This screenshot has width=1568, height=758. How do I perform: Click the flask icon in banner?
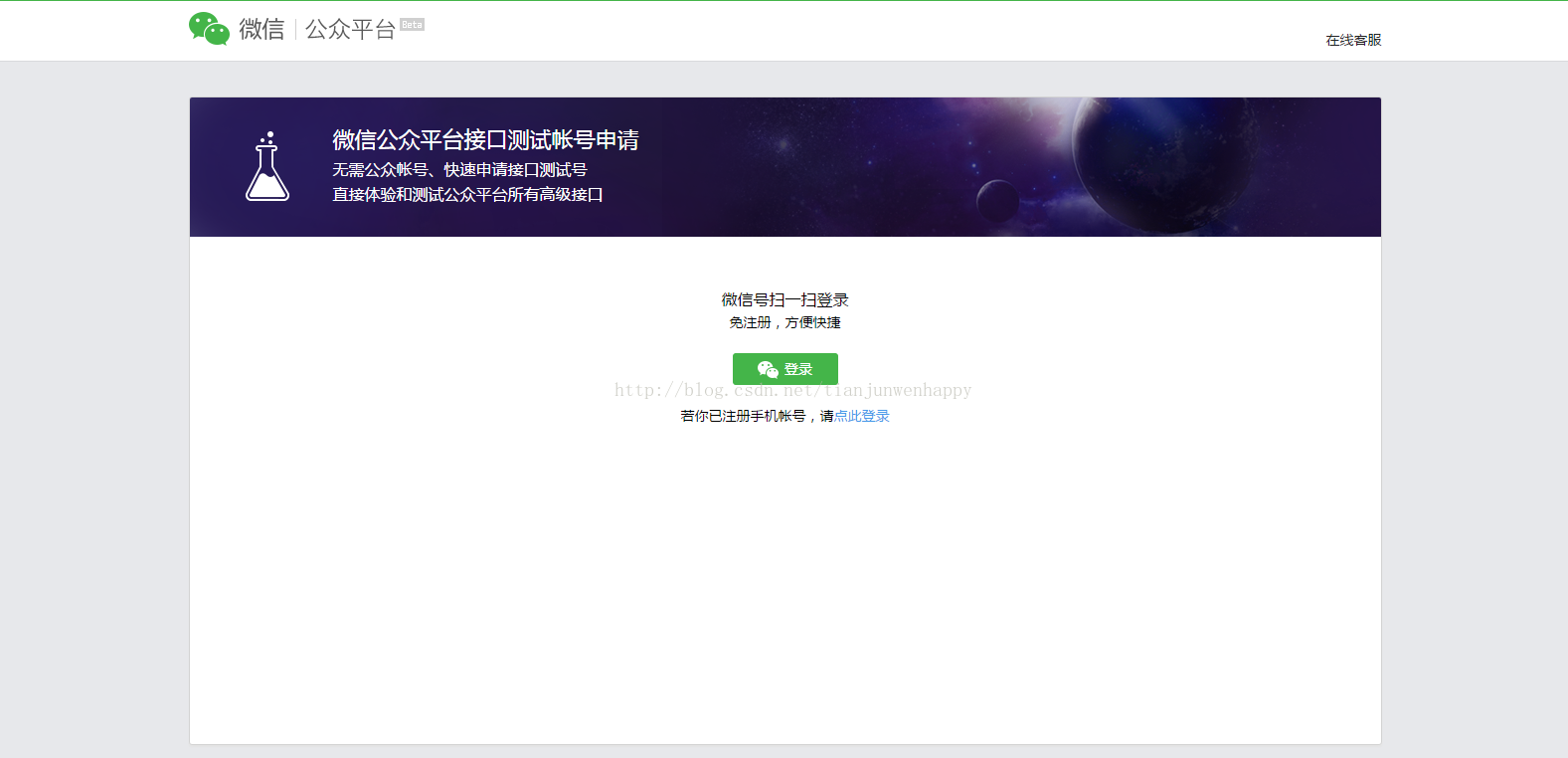[267, 166]
